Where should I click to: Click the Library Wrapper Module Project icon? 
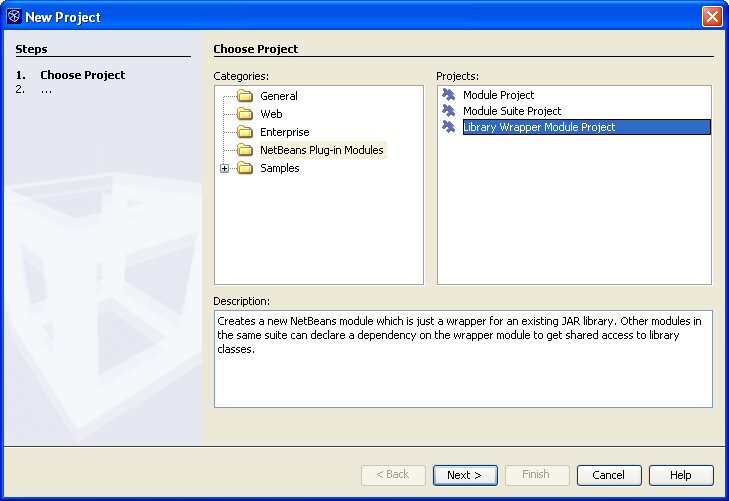(449, 126)
